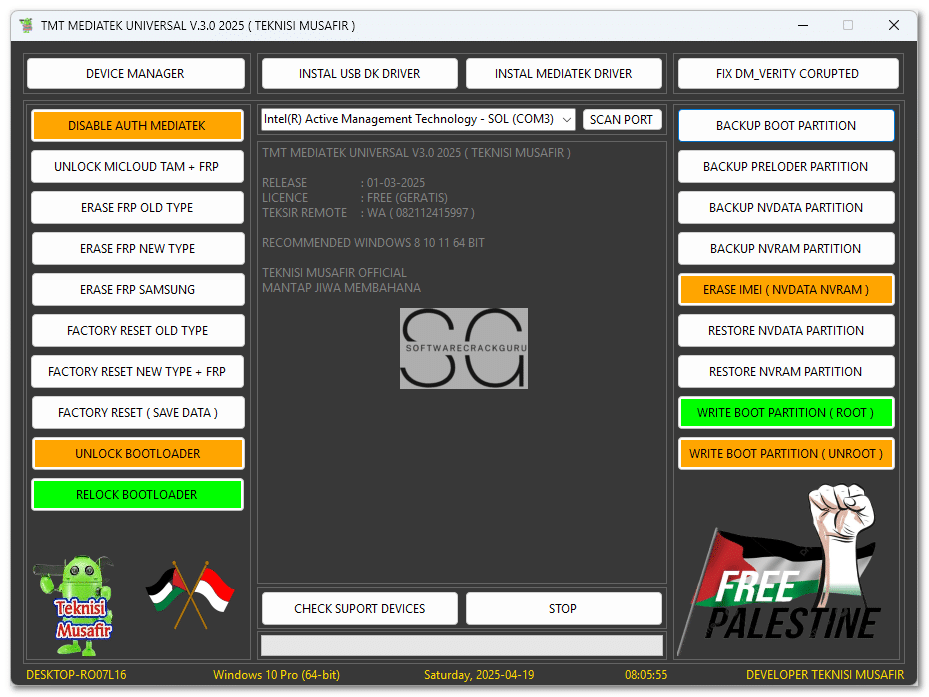Run WRITE BOOT PARTITION ( ROOT )

[x=786, y=412]
